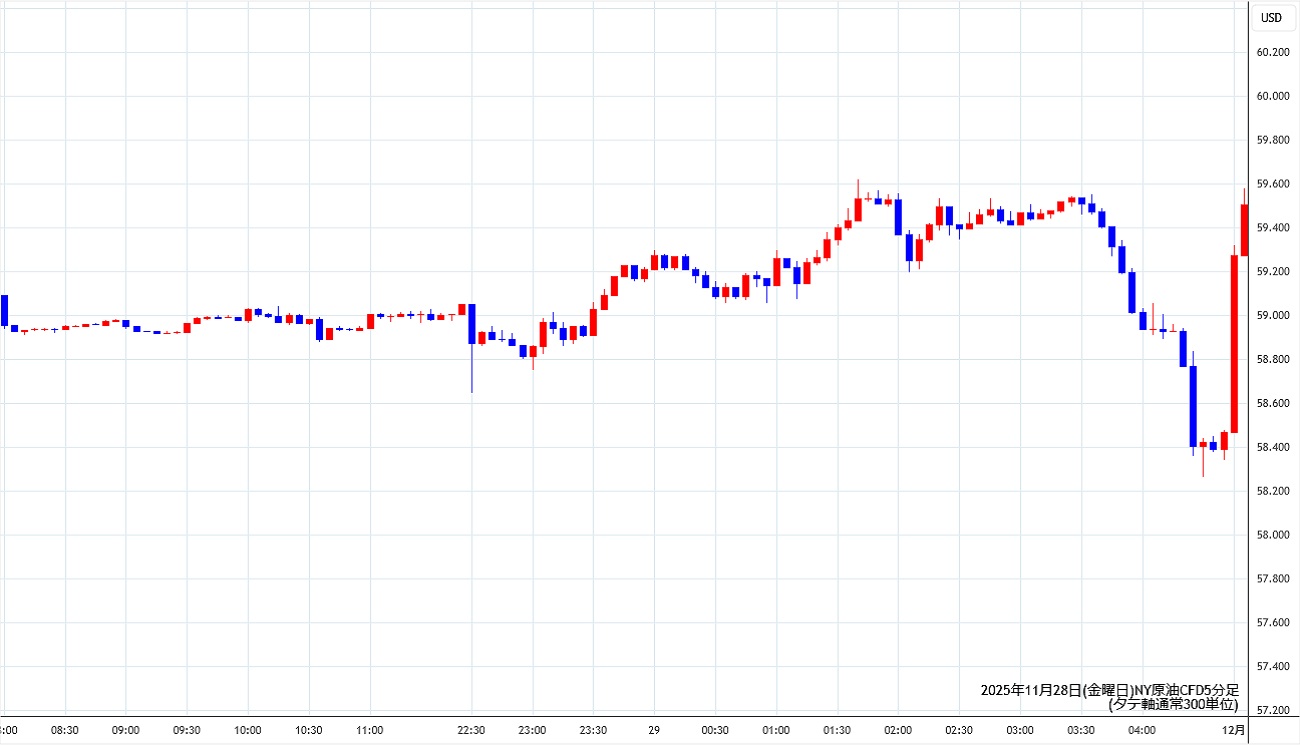Select the 01:30 time axis label
Image resolution: width=1300 pixels, height=745 pixels.
tap(837, 730)
